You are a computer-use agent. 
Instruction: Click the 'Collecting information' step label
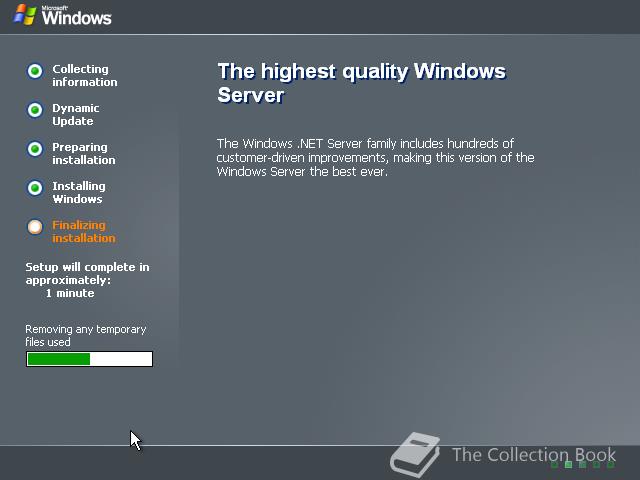(84, 76)
